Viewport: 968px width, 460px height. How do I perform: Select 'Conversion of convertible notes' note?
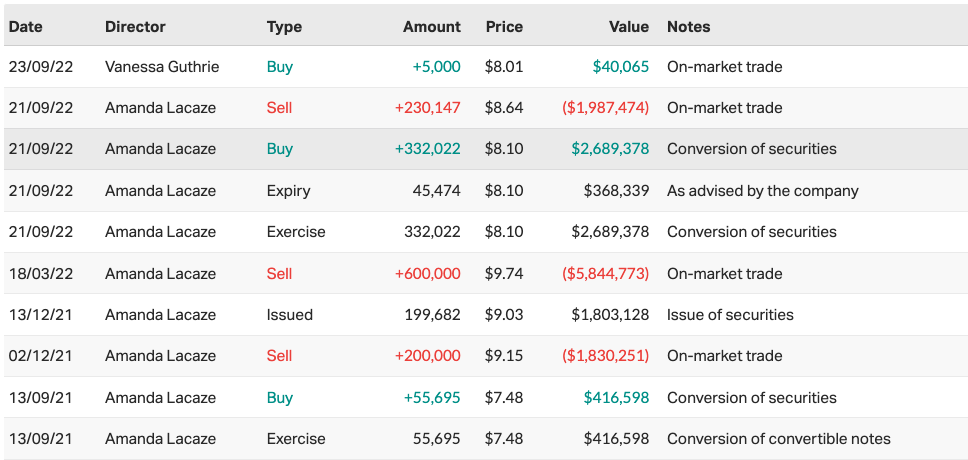coord(778,438)
